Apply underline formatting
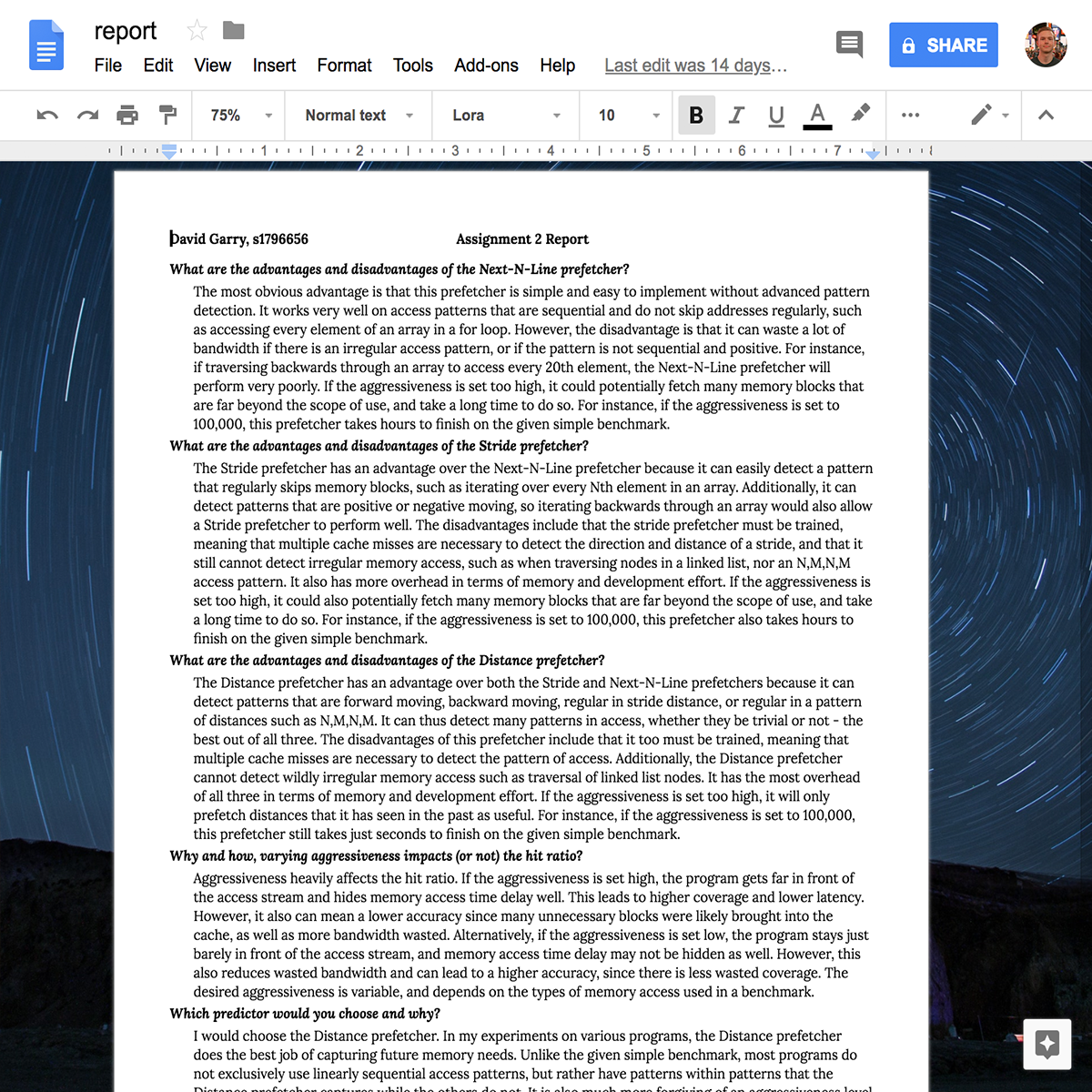 coord(775,116)
